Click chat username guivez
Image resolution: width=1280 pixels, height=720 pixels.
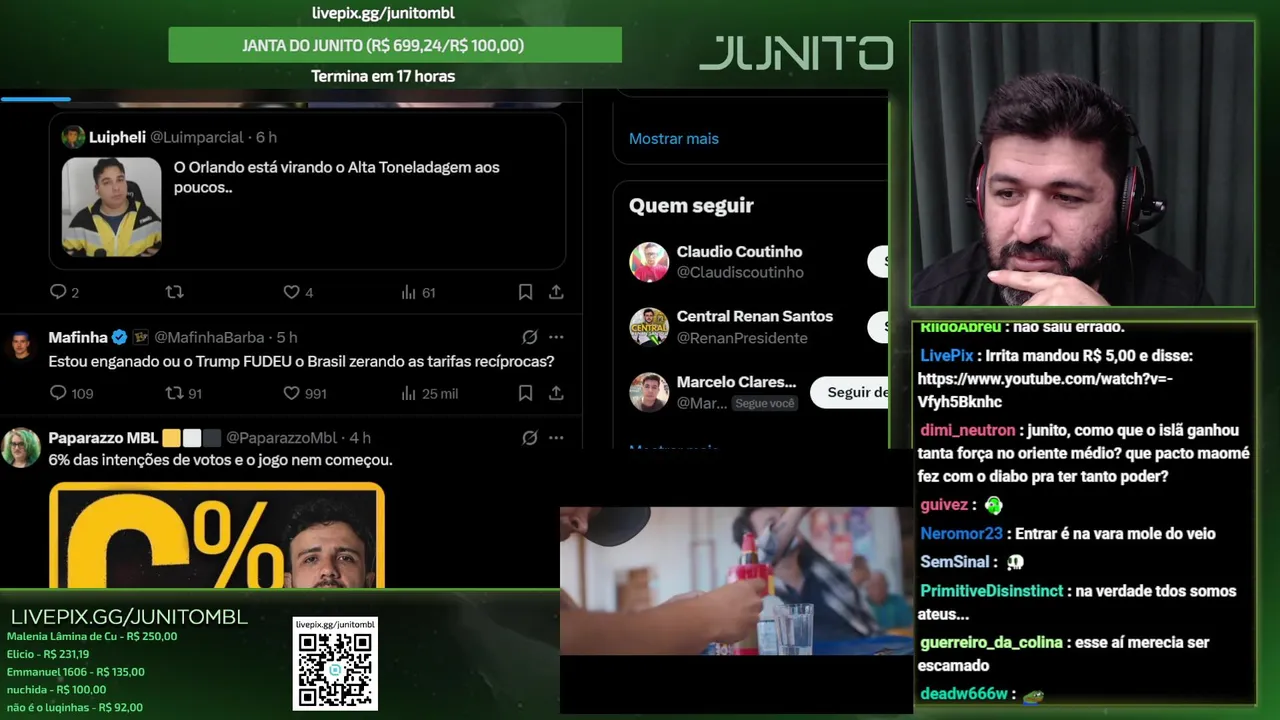(x=944, y=505)
